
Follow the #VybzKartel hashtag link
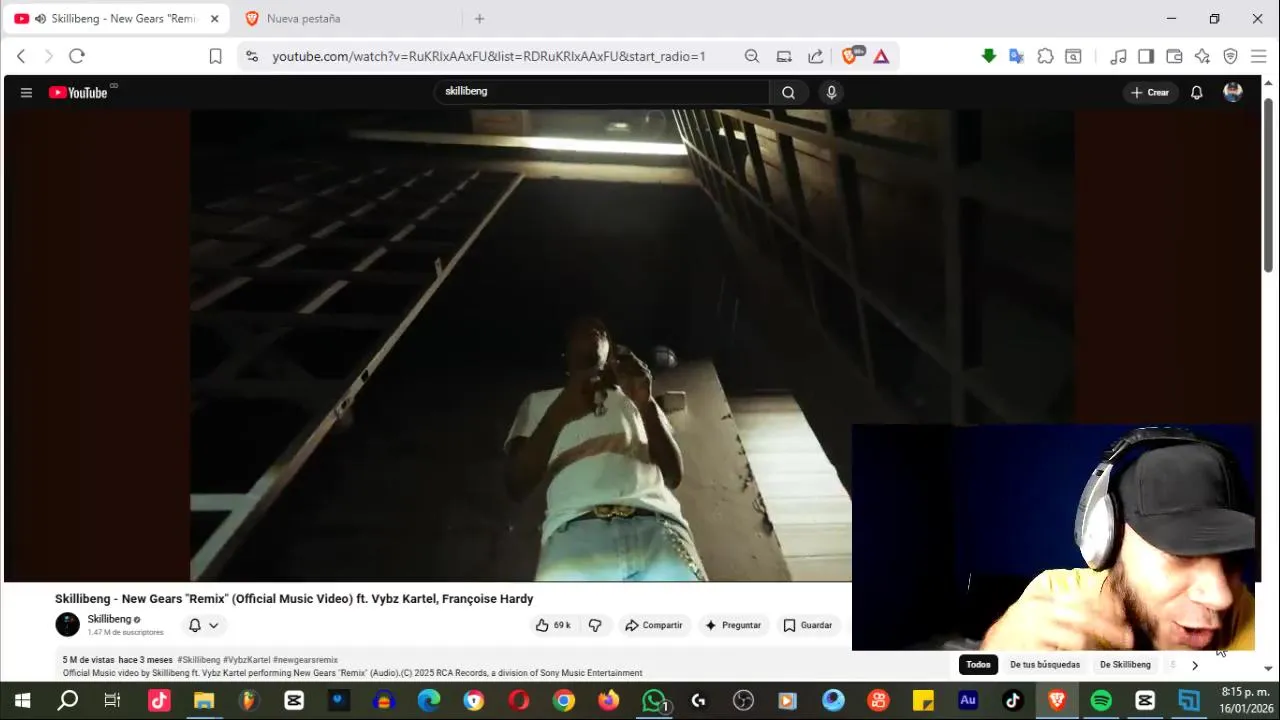pos(246,660)
